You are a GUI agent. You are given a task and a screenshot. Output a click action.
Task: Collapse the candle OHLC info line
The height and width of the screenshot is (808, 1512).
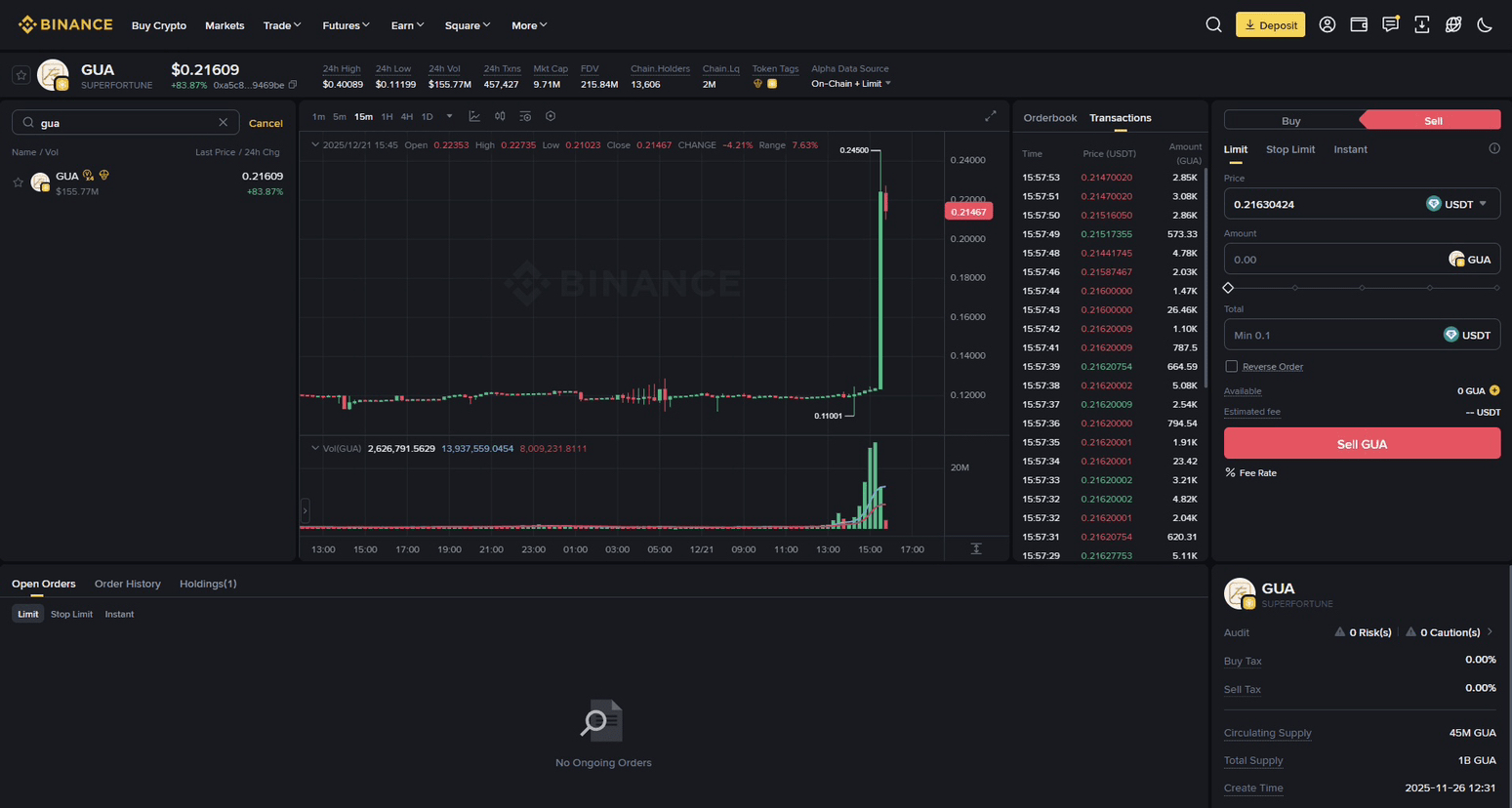pyautogui.click(x=314, y=144)
